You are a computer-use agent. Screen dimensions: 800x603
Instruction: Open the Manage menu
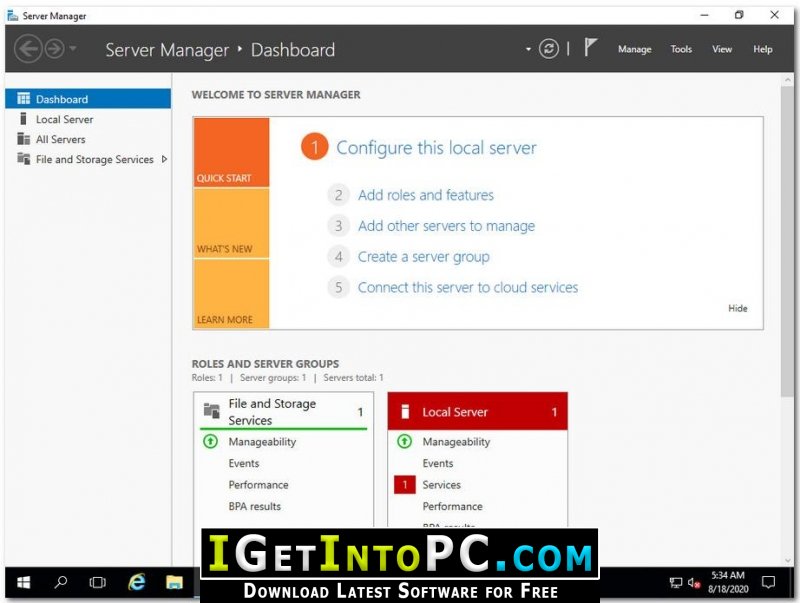coord(635,49)
